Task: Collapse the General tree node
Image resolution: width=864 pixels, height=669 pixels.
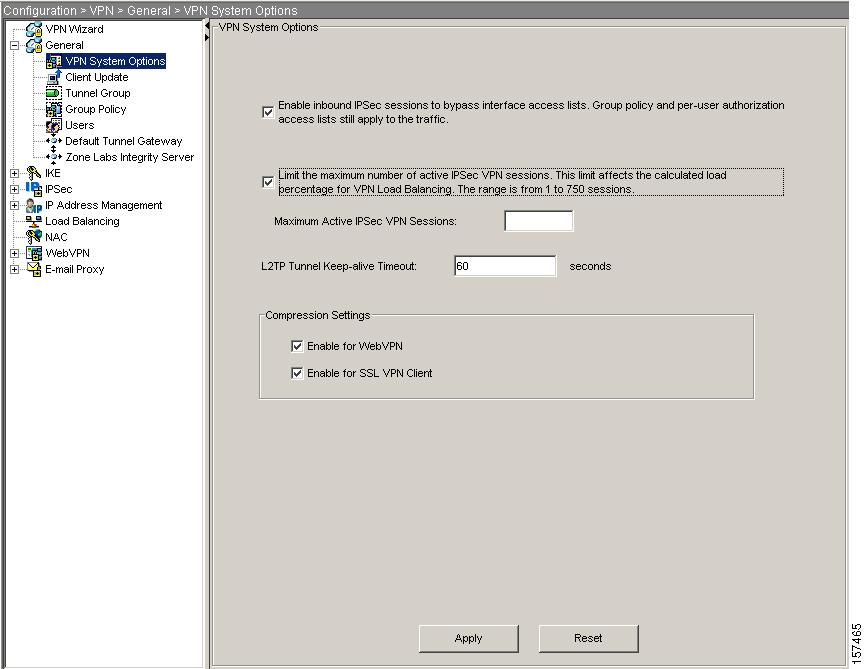Action: pos(14,45)
